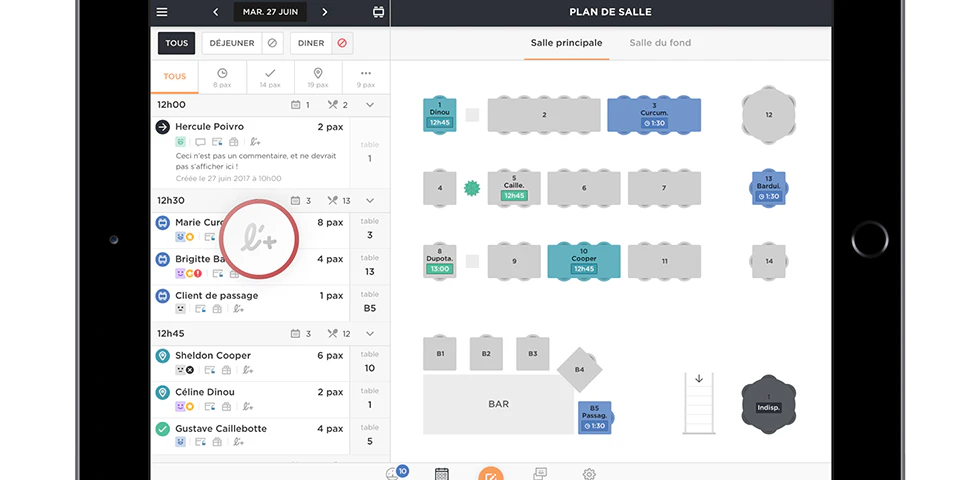The image size is (980, 480).
Task: Select table 5 Caille. on plan
Action: 514,188
